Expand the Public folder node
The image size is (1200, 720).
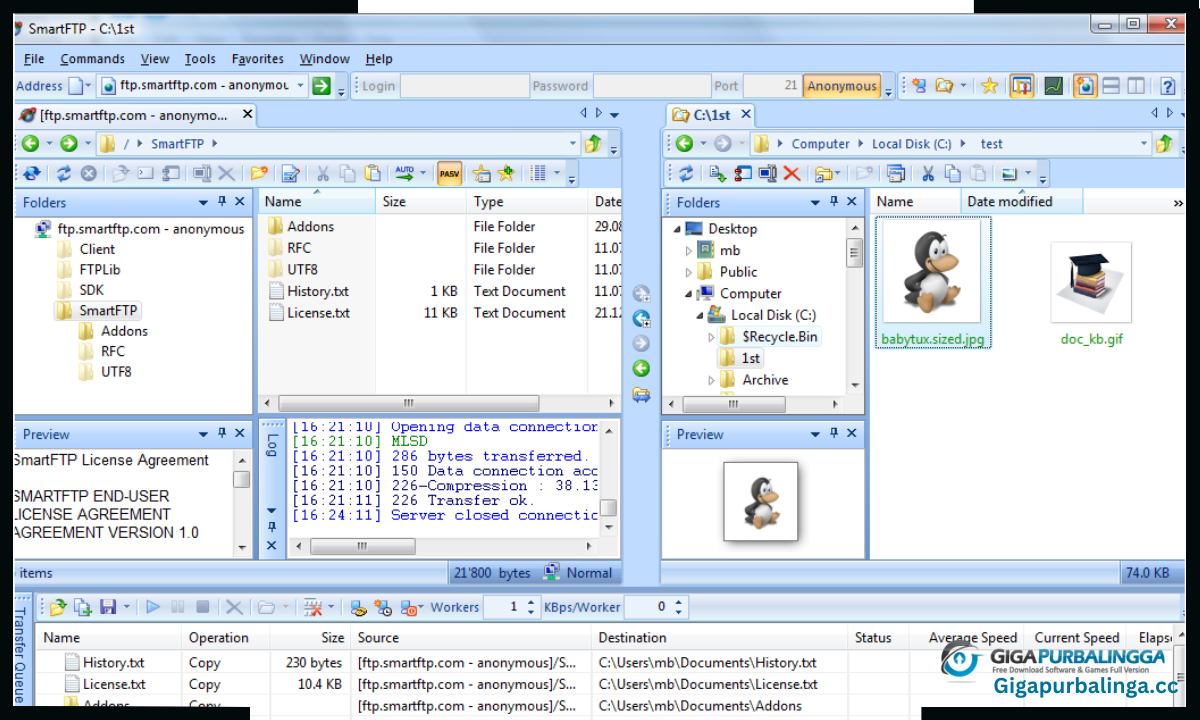[x=688, y=272]
